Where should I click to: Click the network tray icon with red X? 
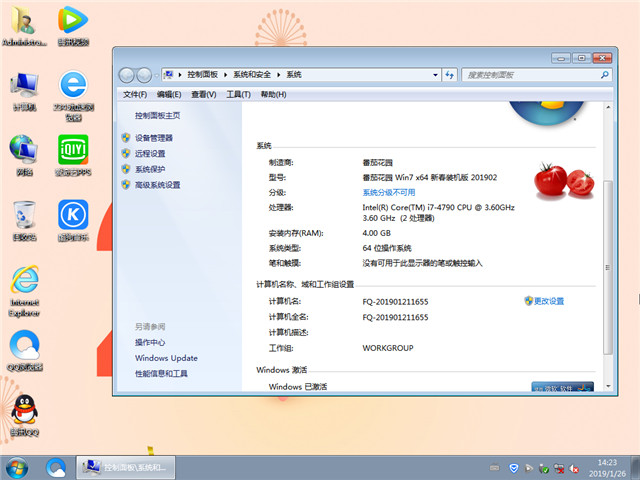point(559,468)
